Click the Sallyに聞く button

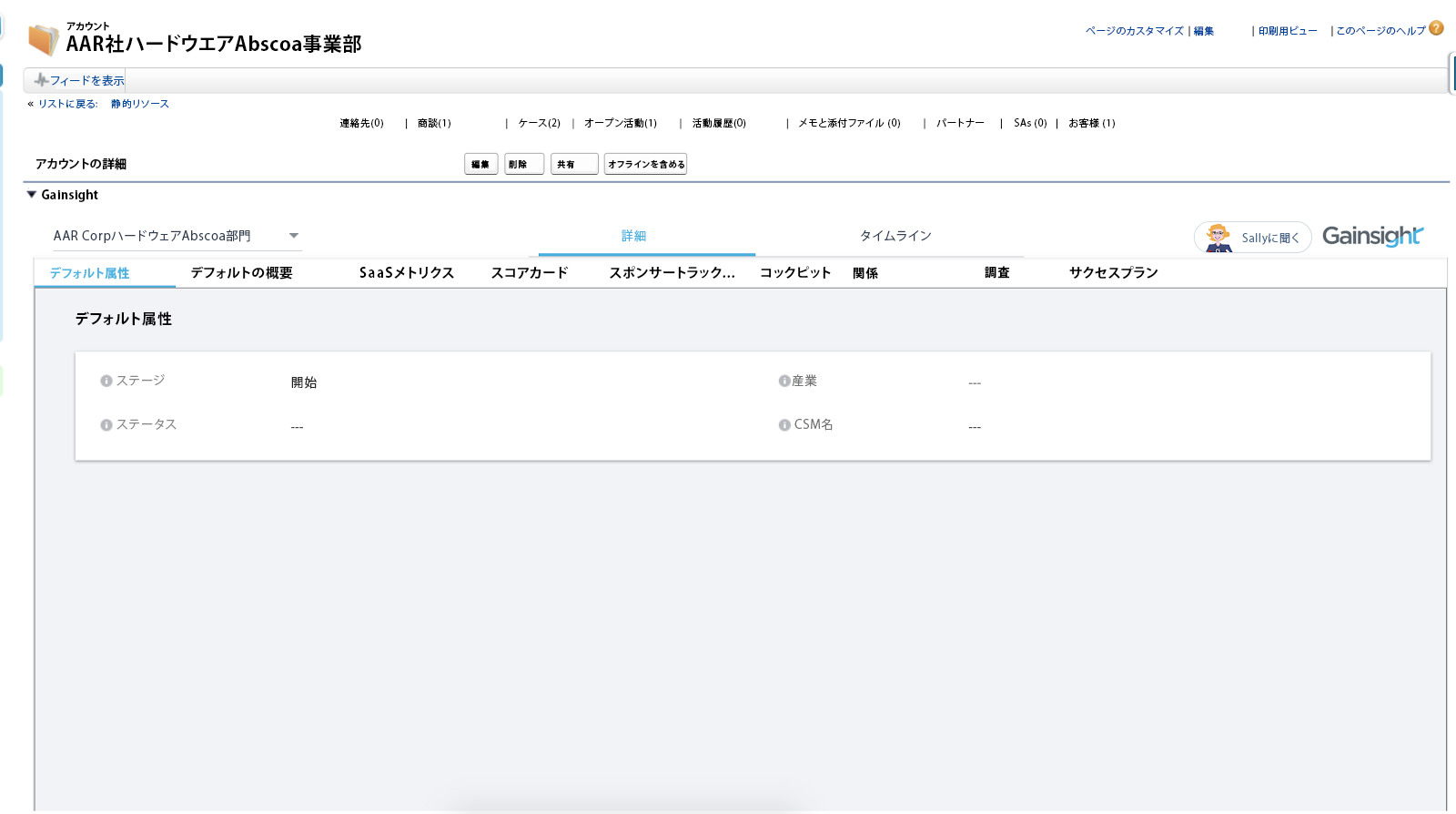1253,238
